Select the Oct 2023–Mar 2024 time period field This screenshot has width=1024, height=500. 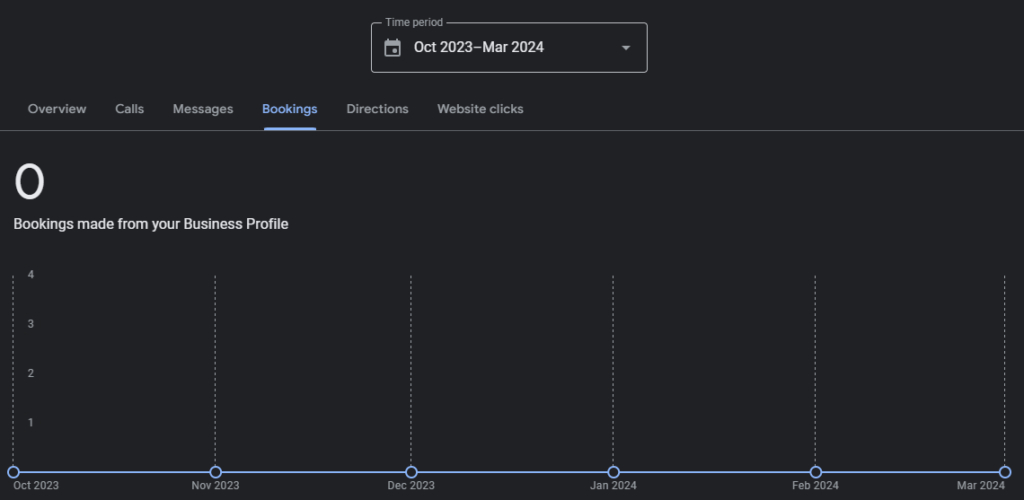[x=509, y=48]
